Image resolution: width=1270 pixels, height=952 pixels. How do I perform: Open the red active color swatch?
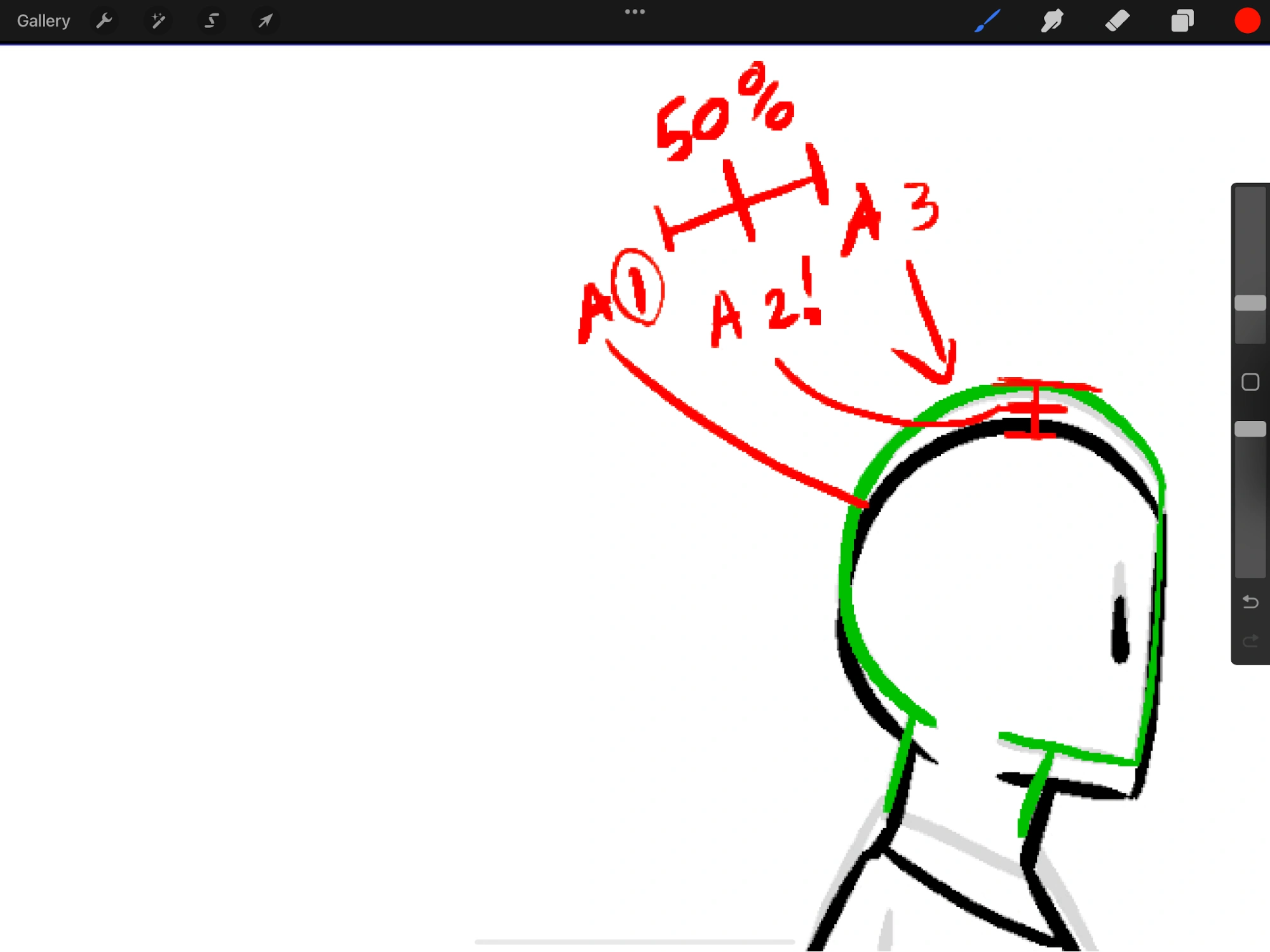(1246, 21)
